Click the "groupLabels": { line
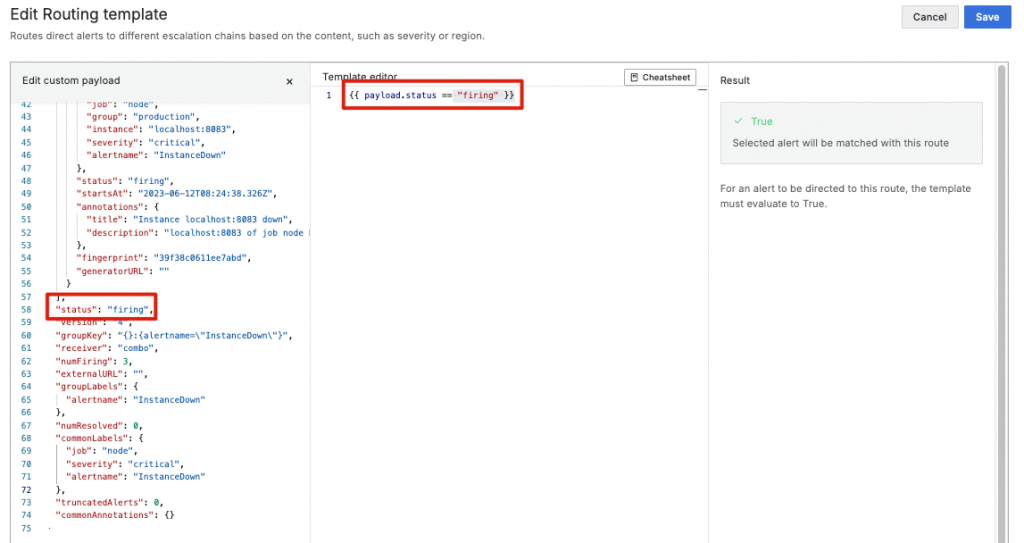Screen dimensions: 1024x543 pos(97,387)
